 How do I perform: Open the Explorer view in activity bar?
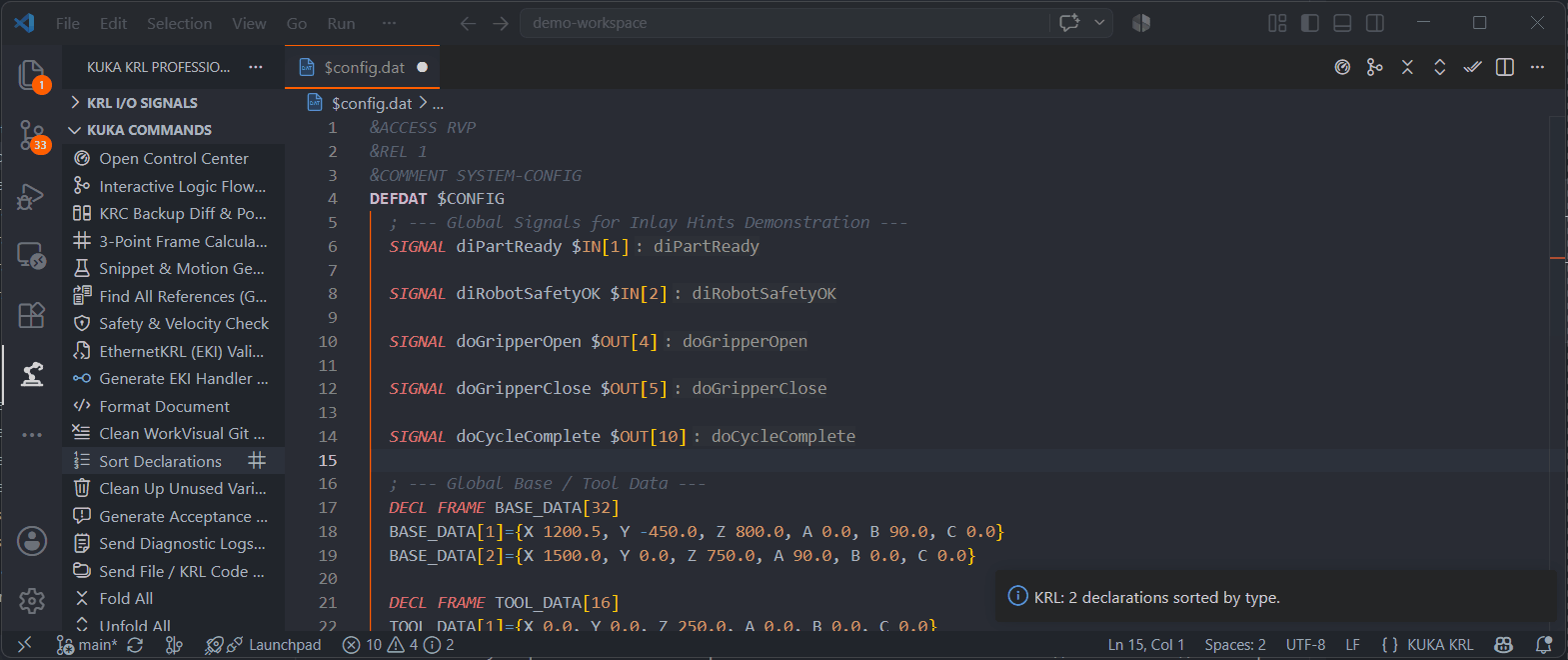pos(32,76)
